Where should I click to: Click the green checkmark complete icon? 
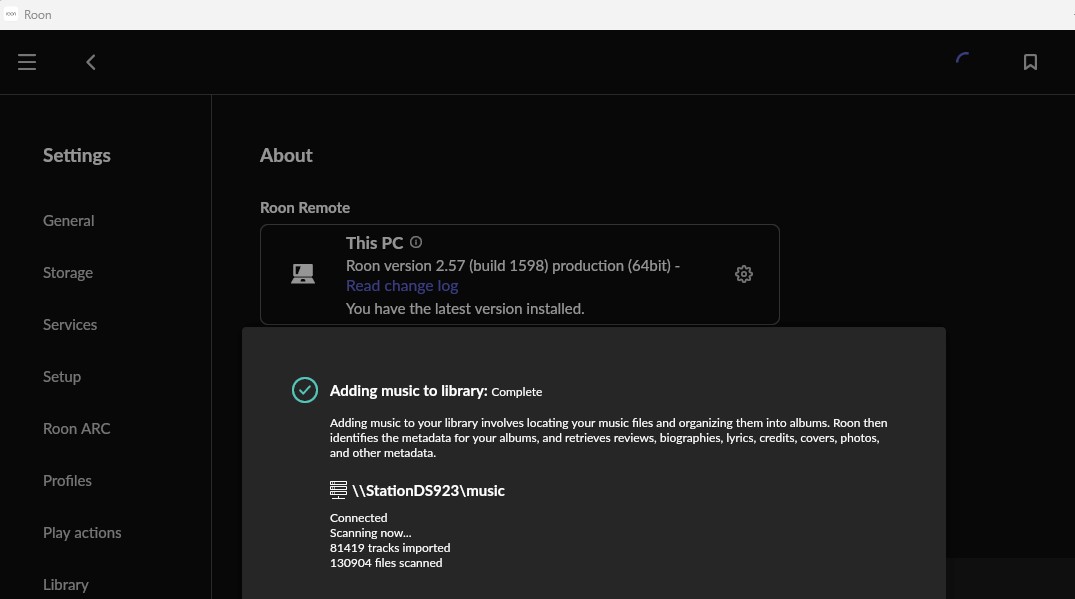(304, 390)
